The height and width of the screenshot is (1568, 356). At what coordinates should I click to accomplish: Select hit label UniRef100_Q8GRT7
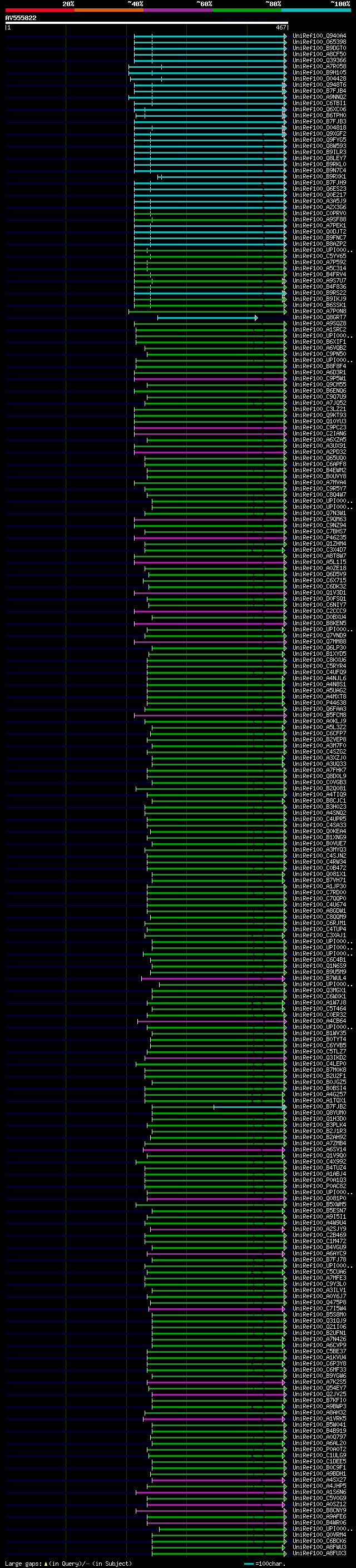pyautogui.click(x=319, y=317)
